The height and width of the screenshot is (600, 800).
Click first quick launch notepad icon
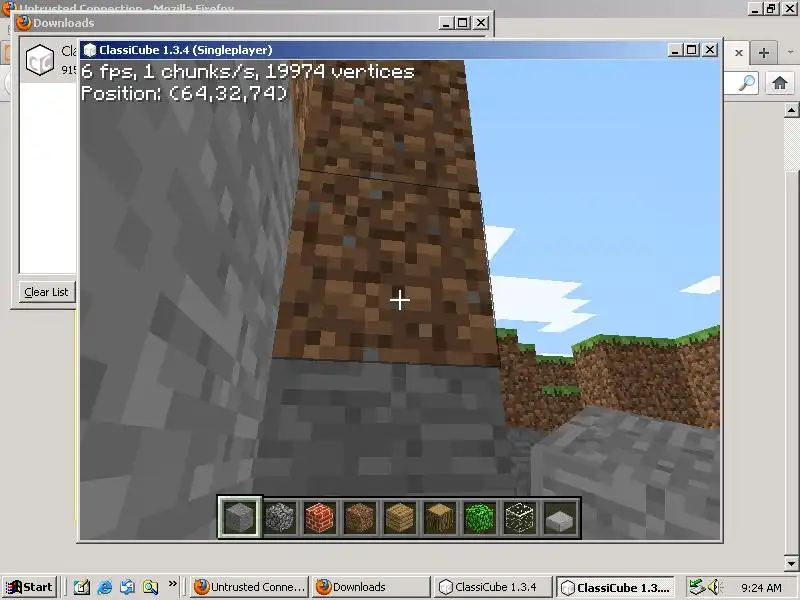point(82,587)
